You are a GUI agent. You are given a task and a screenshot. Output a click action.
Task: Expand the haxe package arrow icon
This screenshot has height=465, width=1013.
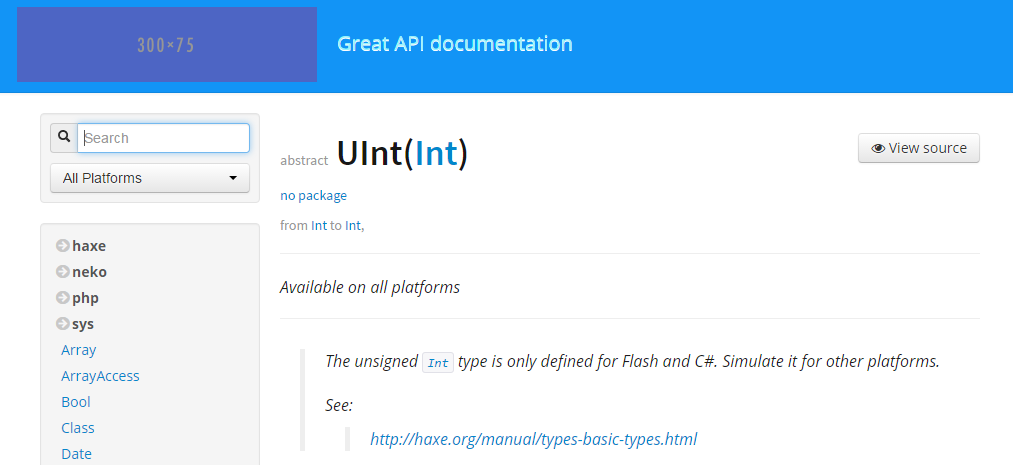pos(63,246)
